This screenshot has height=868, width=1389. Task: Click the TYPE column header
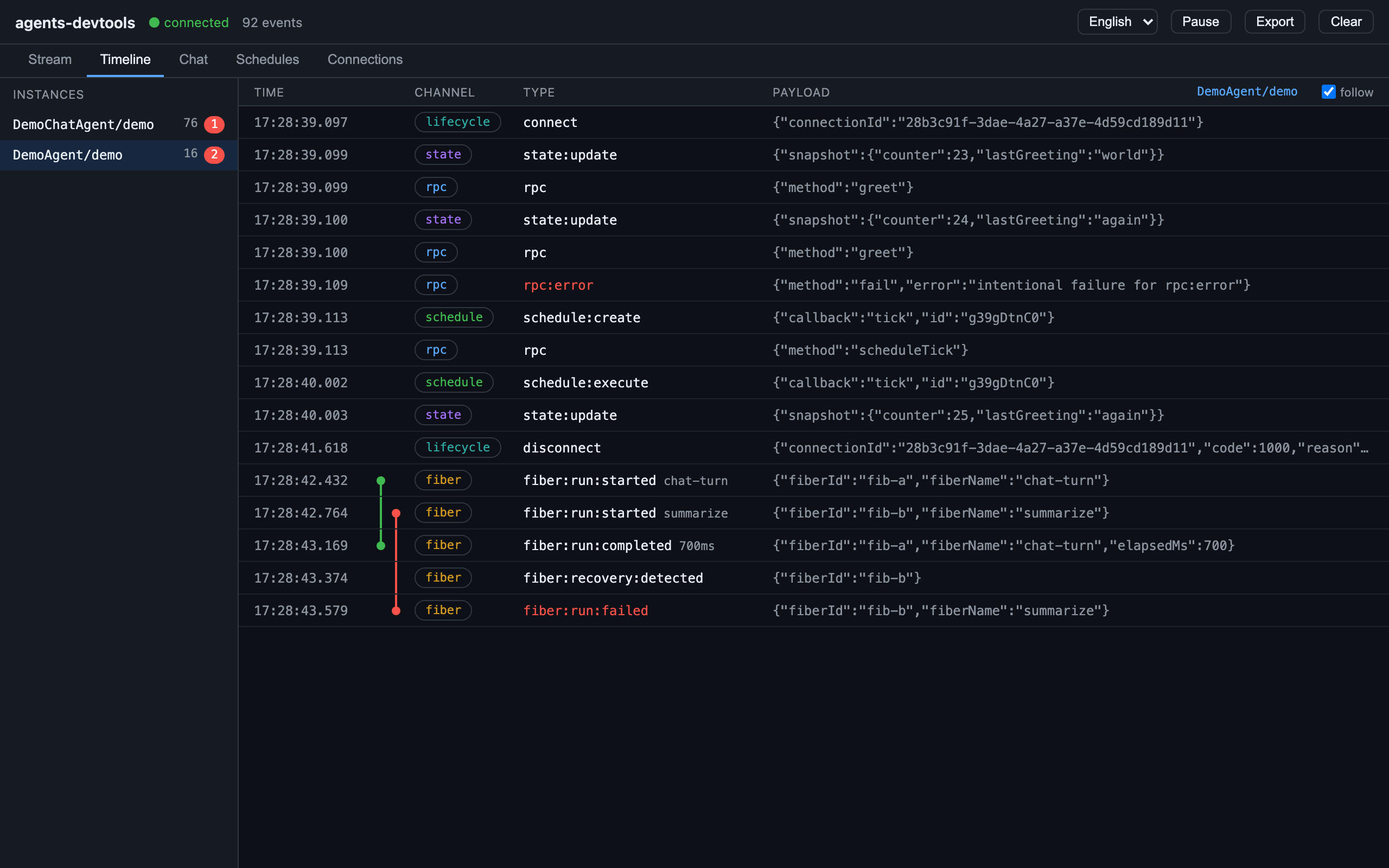pos(538,92)
